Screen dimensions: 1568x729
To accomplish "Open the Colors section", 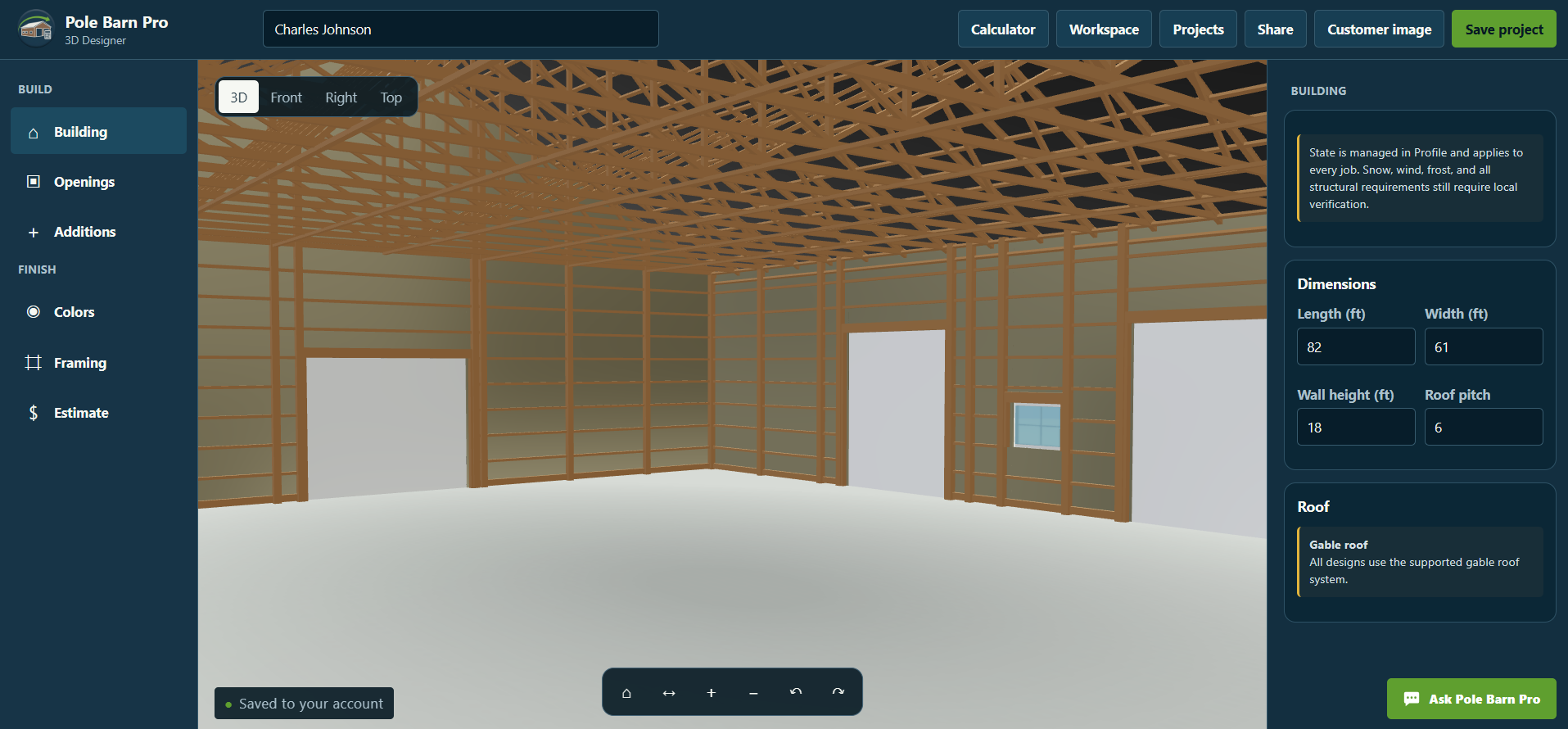I will pos(98,312).
